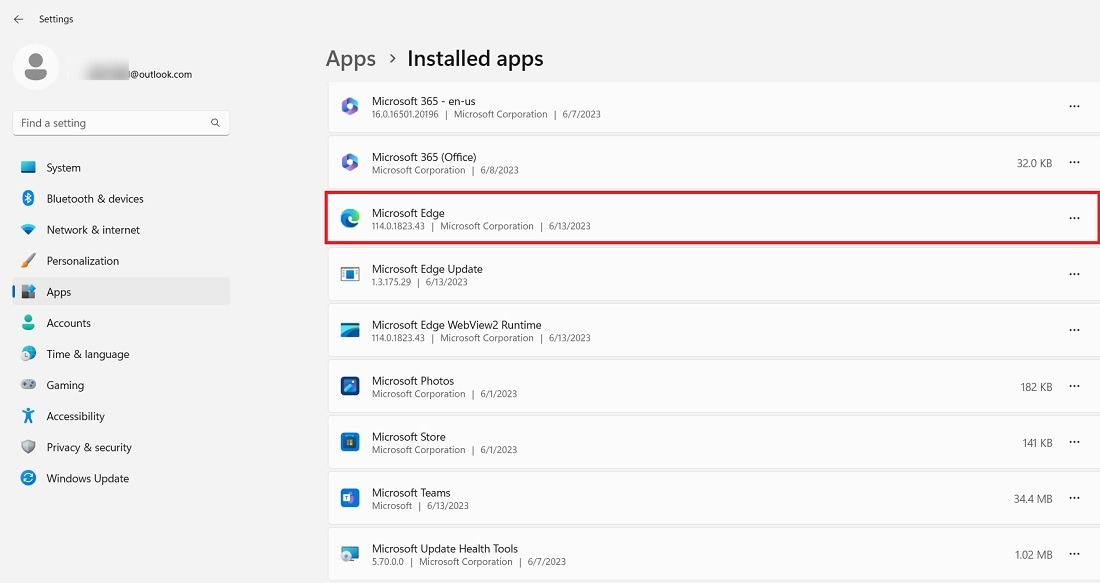Click the search magnifier in Find a setting

(x=215, y=122)
